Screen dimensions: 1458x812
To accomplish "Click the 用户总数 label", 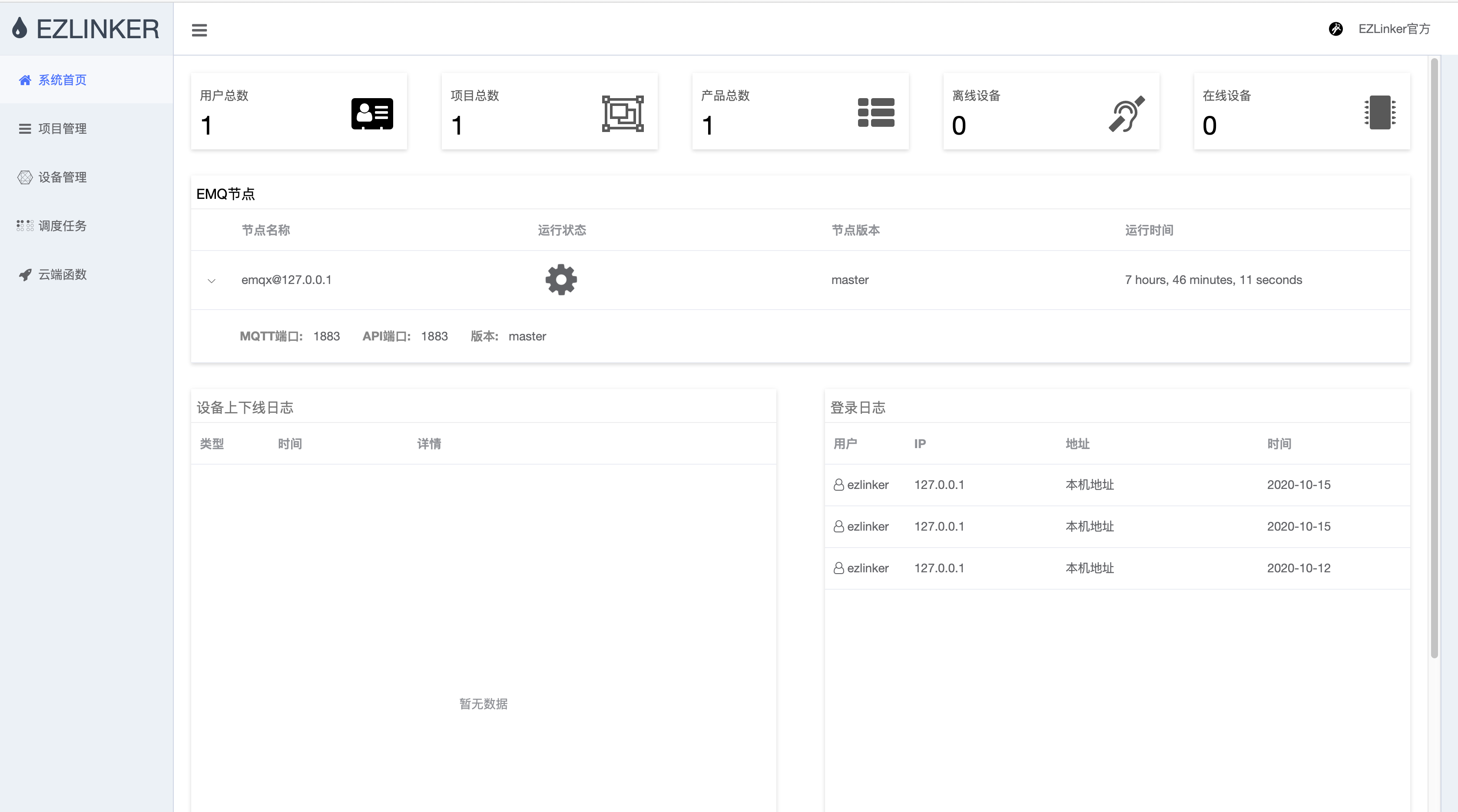I will 224,96.
